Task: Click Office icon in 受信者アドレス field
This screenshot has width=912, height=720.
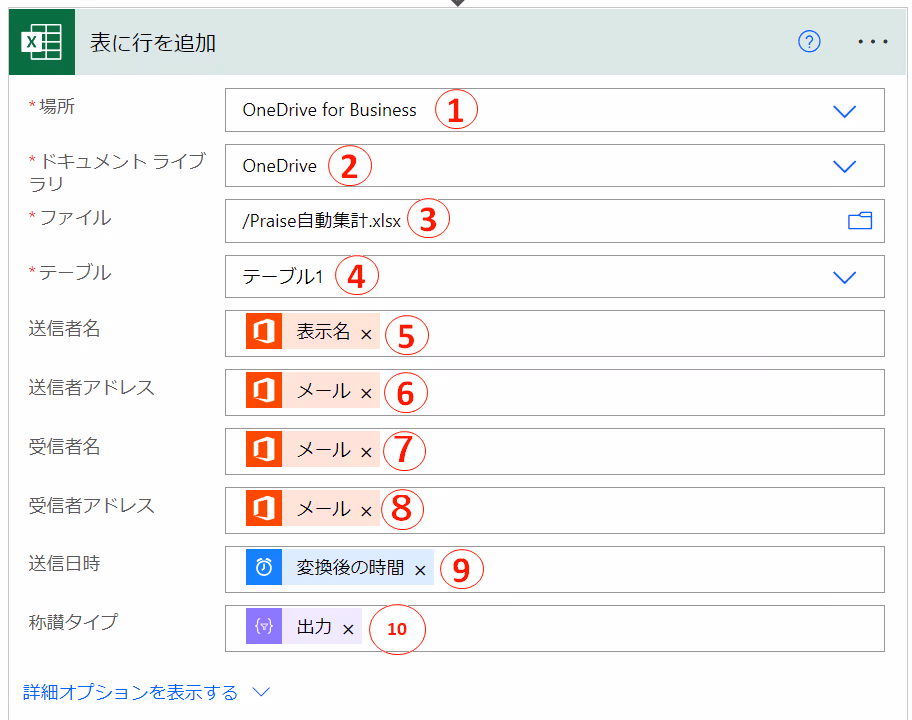Action: 264,508
